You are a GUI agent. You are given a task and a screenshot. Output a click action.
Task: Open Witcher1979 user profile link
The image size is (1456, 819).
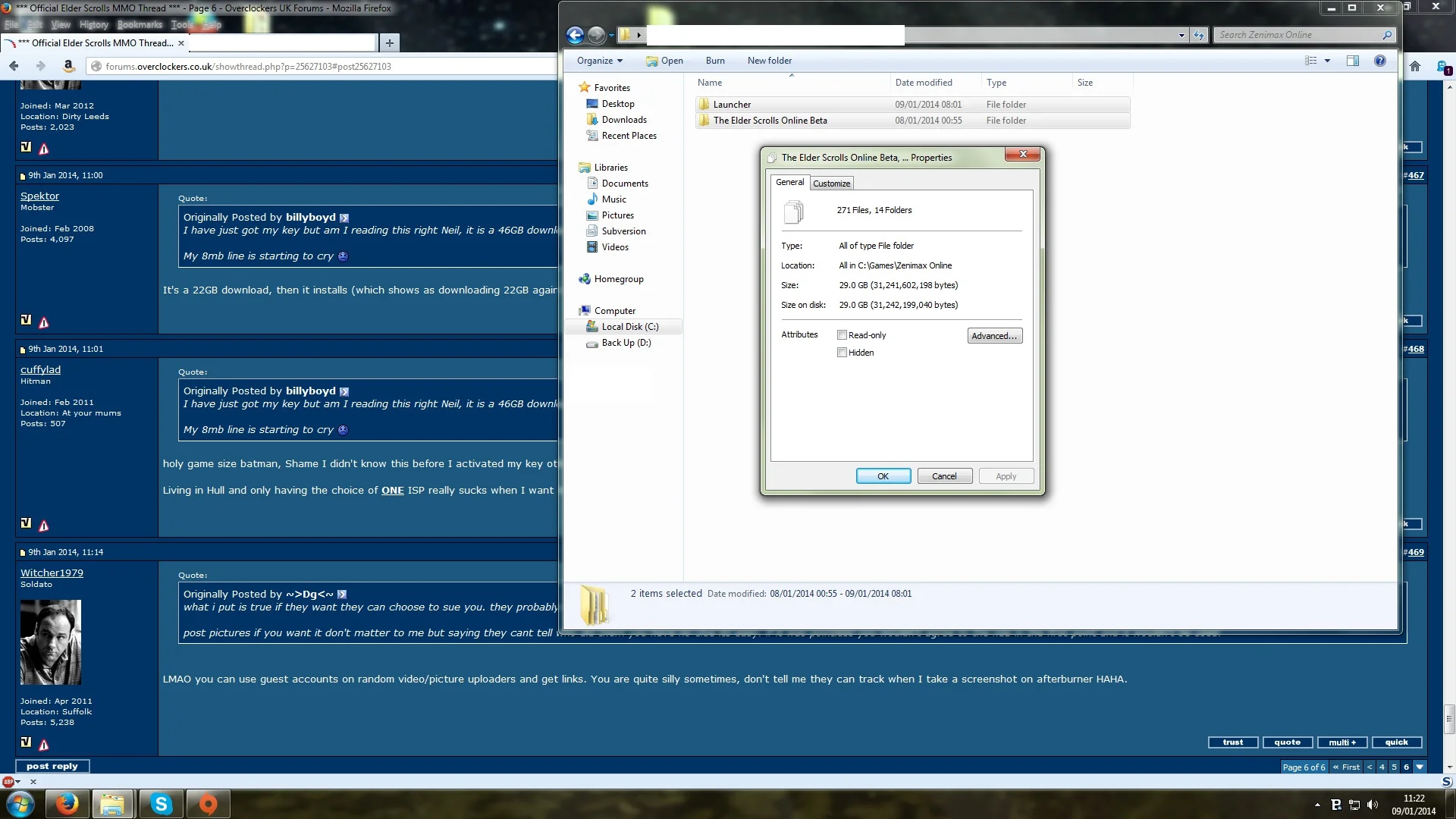click(52, 573)
